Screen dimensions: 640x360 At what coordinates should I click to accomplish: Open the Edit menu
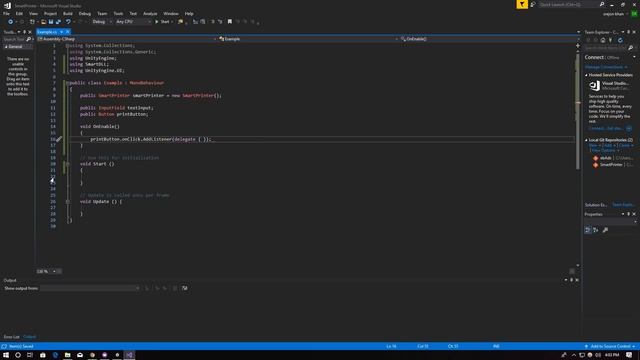point(19,13)
